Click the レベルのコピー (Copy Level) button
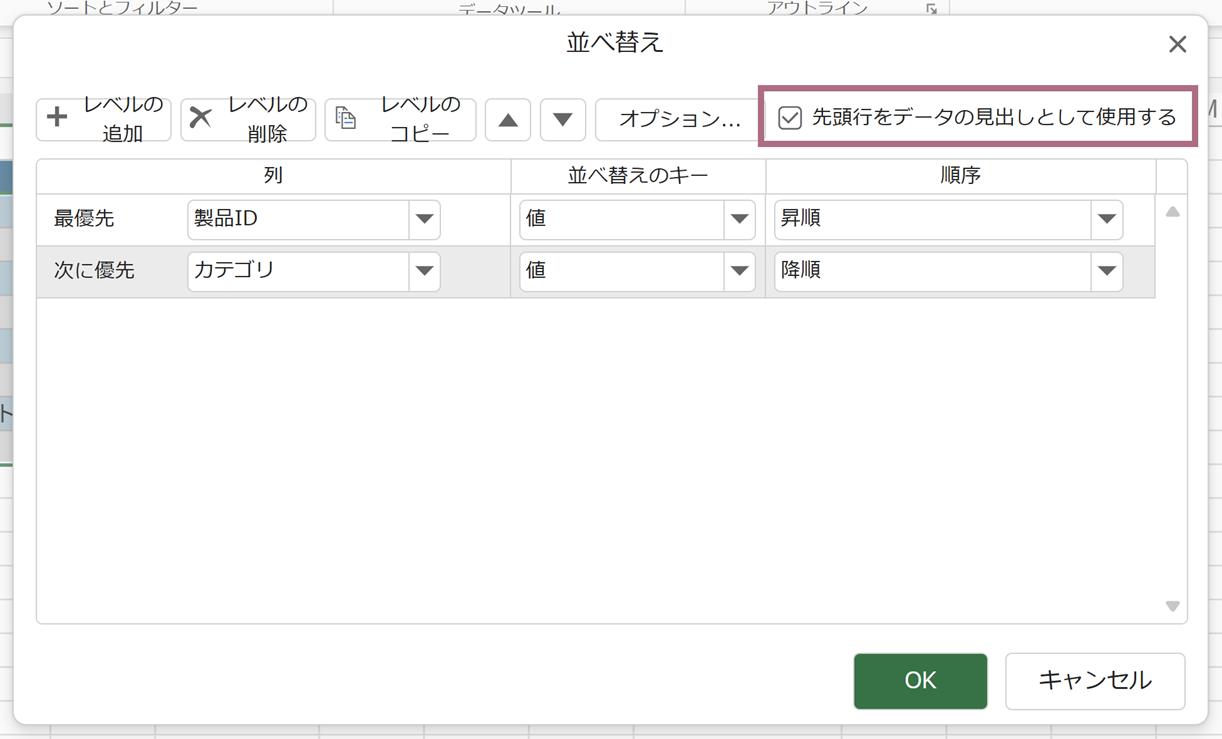Screen dimensions: 1222x739 click(400, 119)
